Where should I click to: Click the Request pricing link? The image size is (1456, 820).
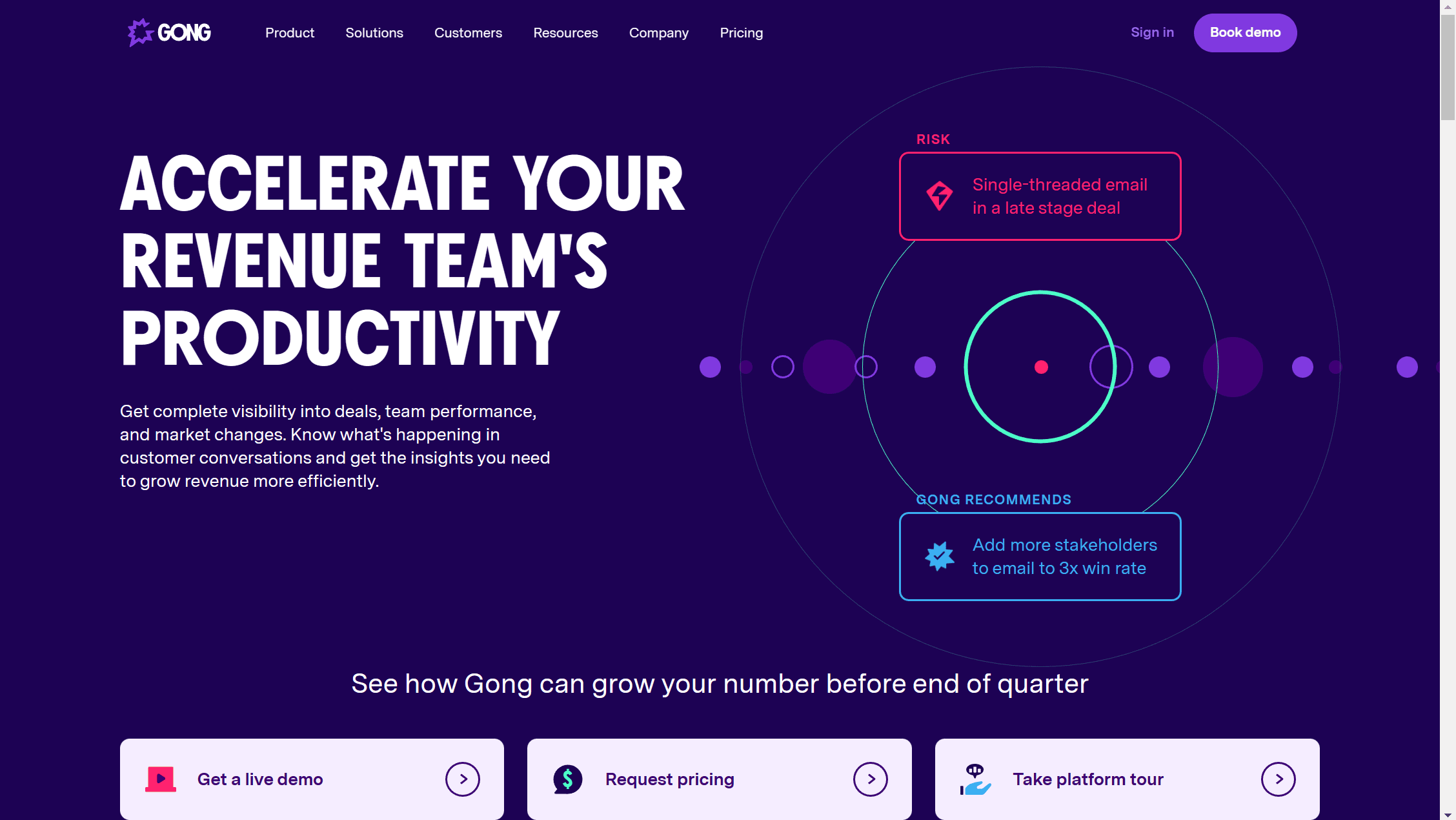pos(719,779)
